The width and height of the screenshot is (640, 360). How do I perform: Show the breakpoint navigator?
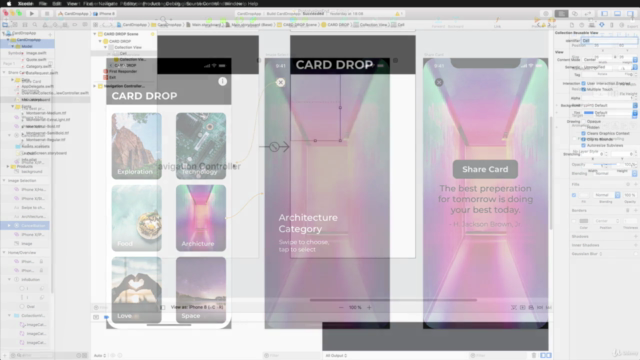pos(75,25)
